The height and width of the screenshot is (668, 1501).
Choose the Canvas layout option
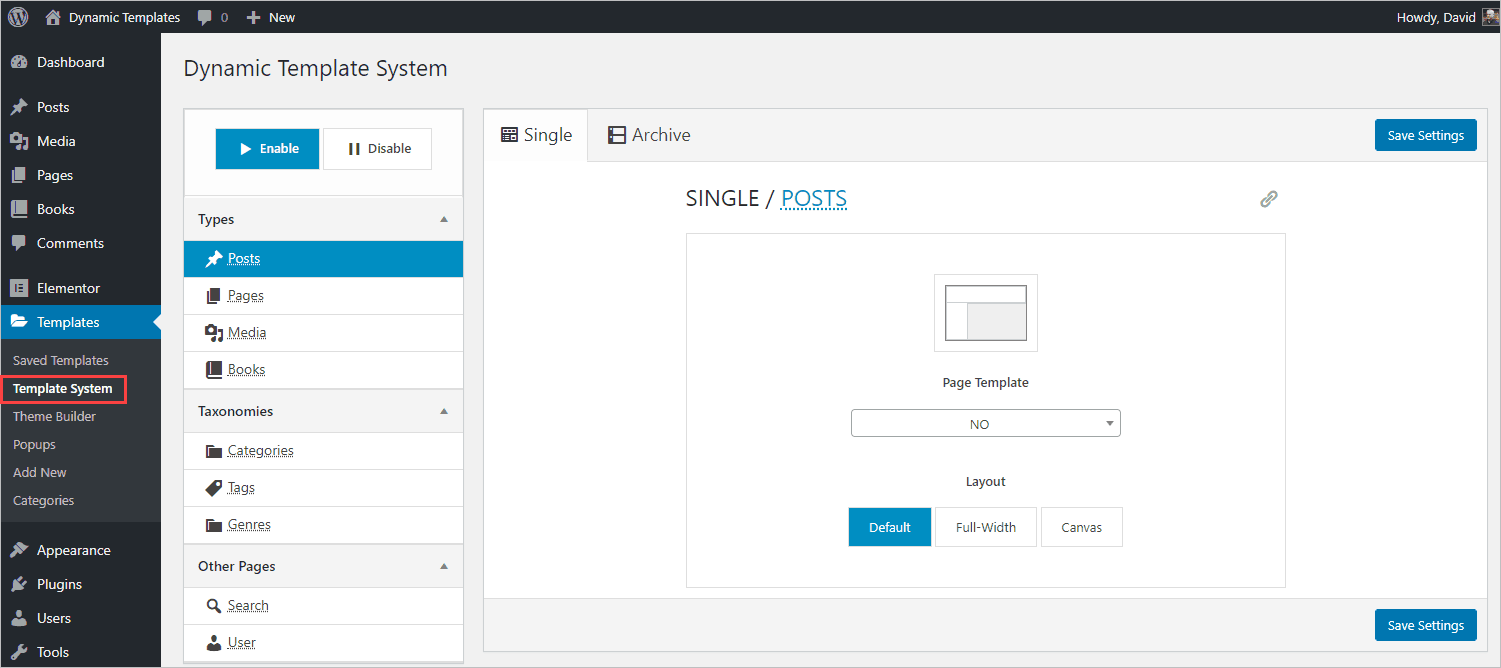coord(1081,527)
